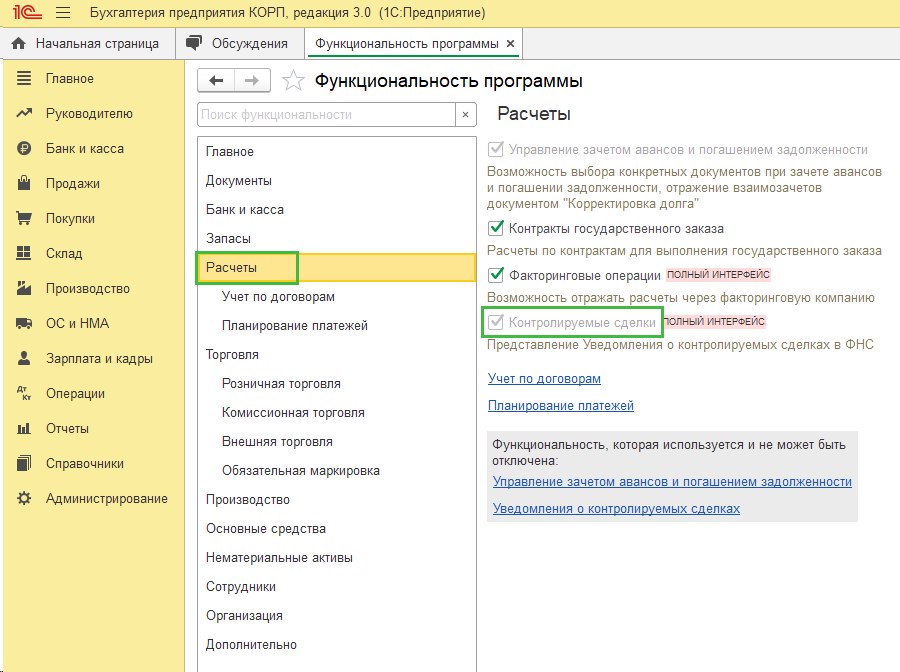Click the Поиск функциональности search field
Screen dimensions: 900x672
tap(326, 115)
